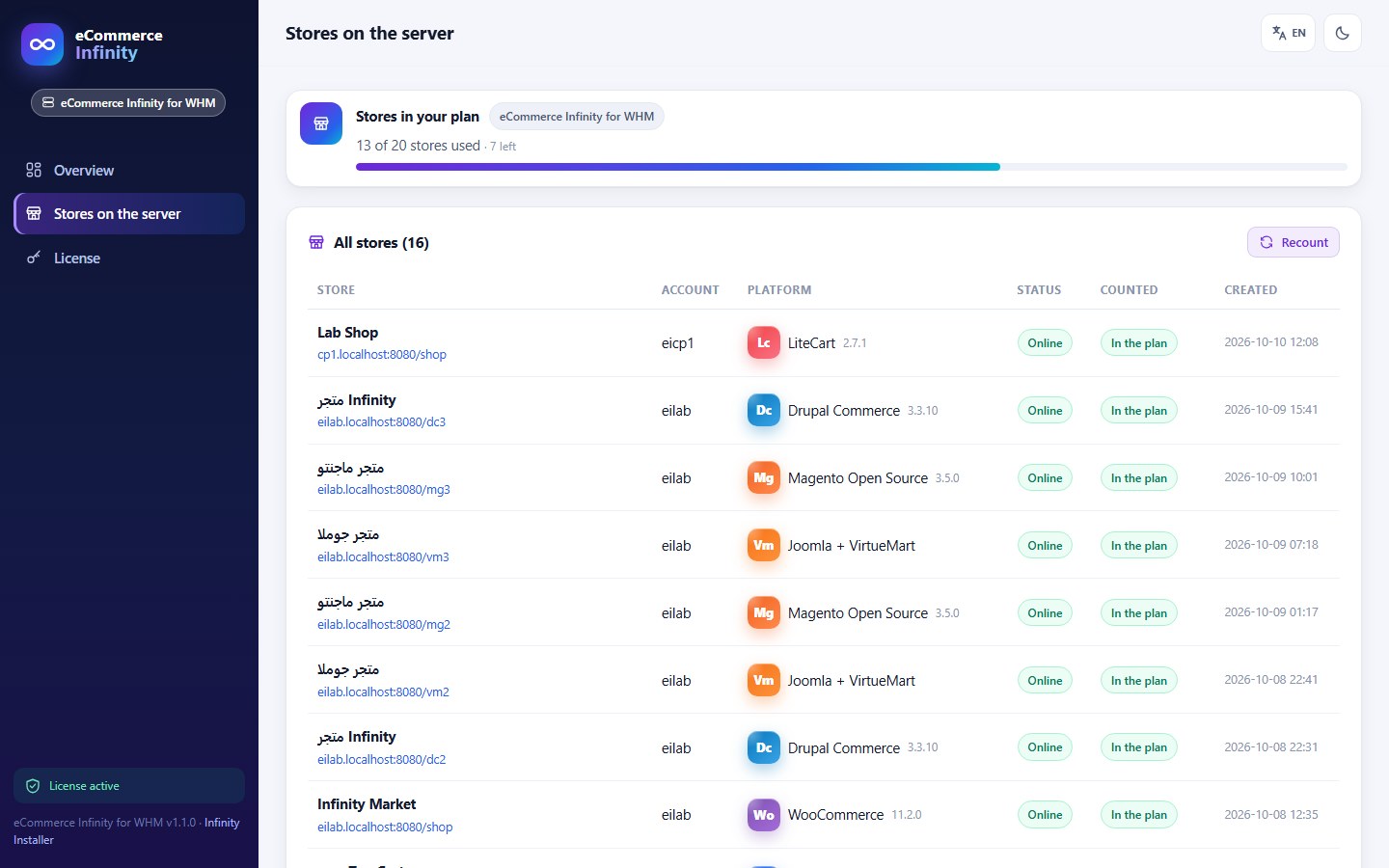Click In the plan badge for Infinity Market
Viewport: 1389px width, 868px height.
1138,815
